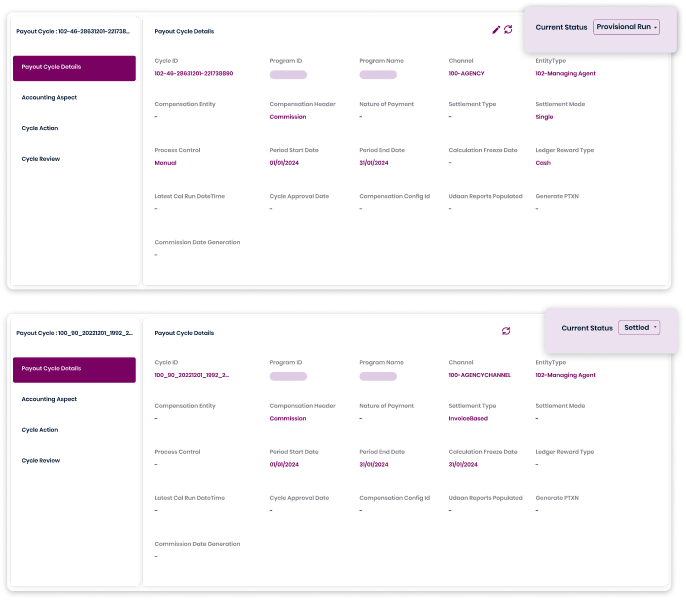The image size is (686, 600).
Task: Click Cycle ID value 102-46-28631201-221738590
Action: (194, 74)
